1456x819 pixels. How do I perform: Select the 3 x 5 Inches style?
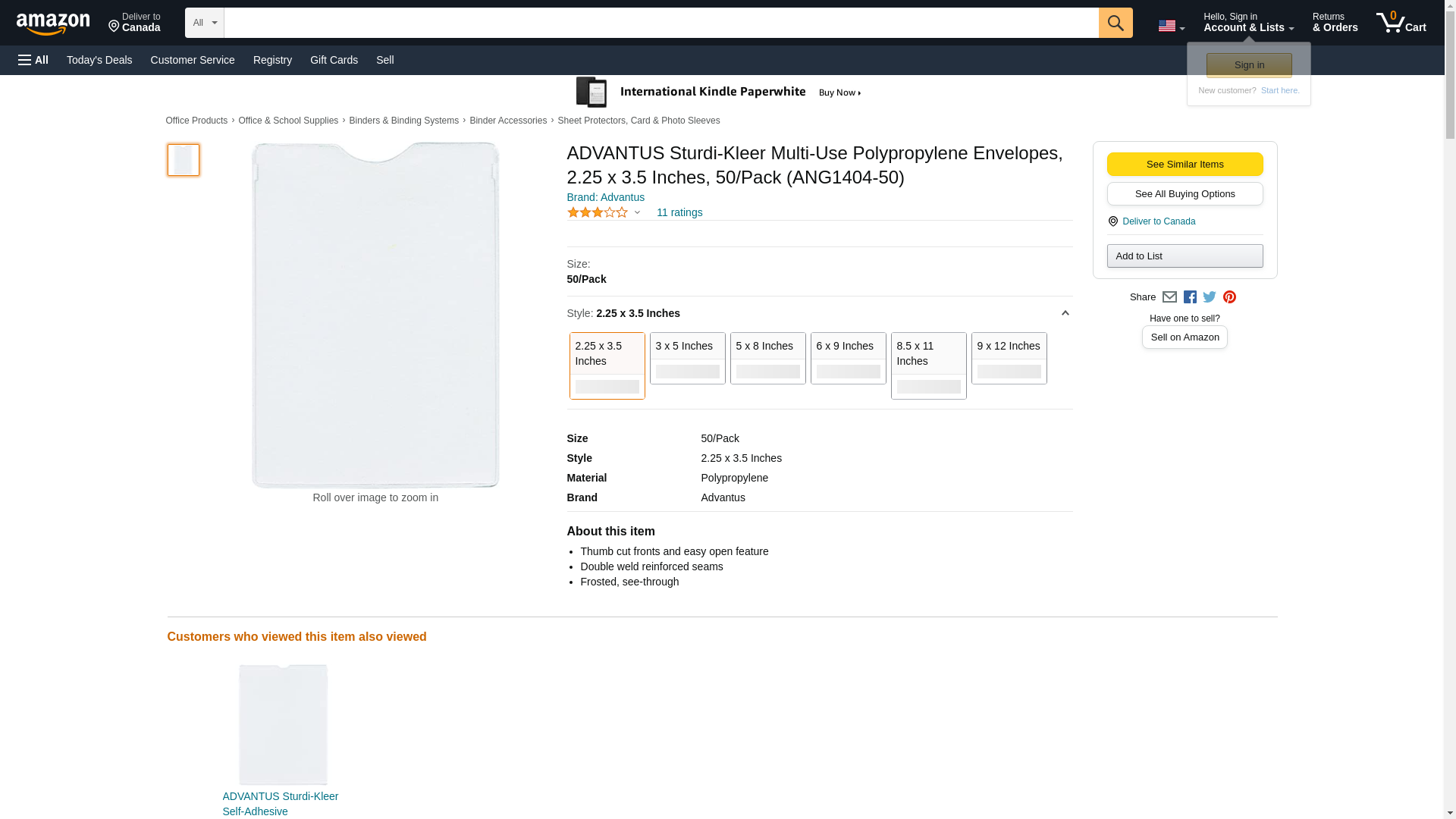(x=687, y=358)
